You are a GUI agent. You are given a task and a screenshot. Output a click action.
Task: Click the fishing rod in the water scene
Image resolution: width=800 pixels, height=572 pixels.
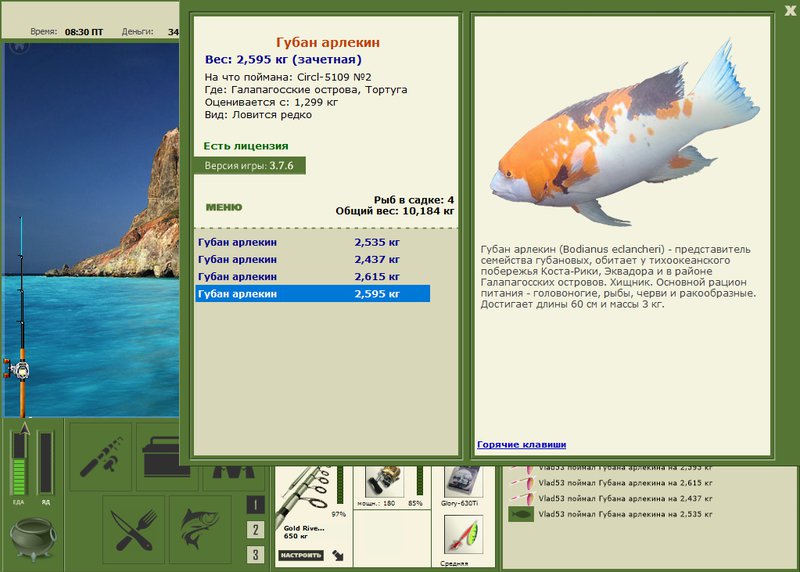[x=21, y=316]
